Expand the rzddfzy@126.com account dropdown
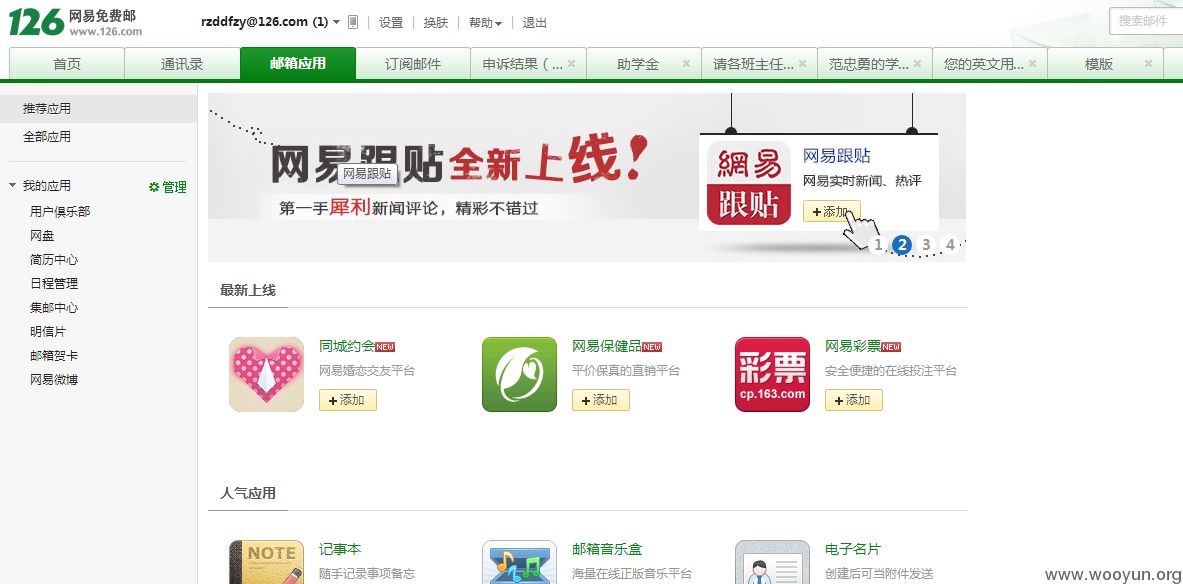 point(336,23)
